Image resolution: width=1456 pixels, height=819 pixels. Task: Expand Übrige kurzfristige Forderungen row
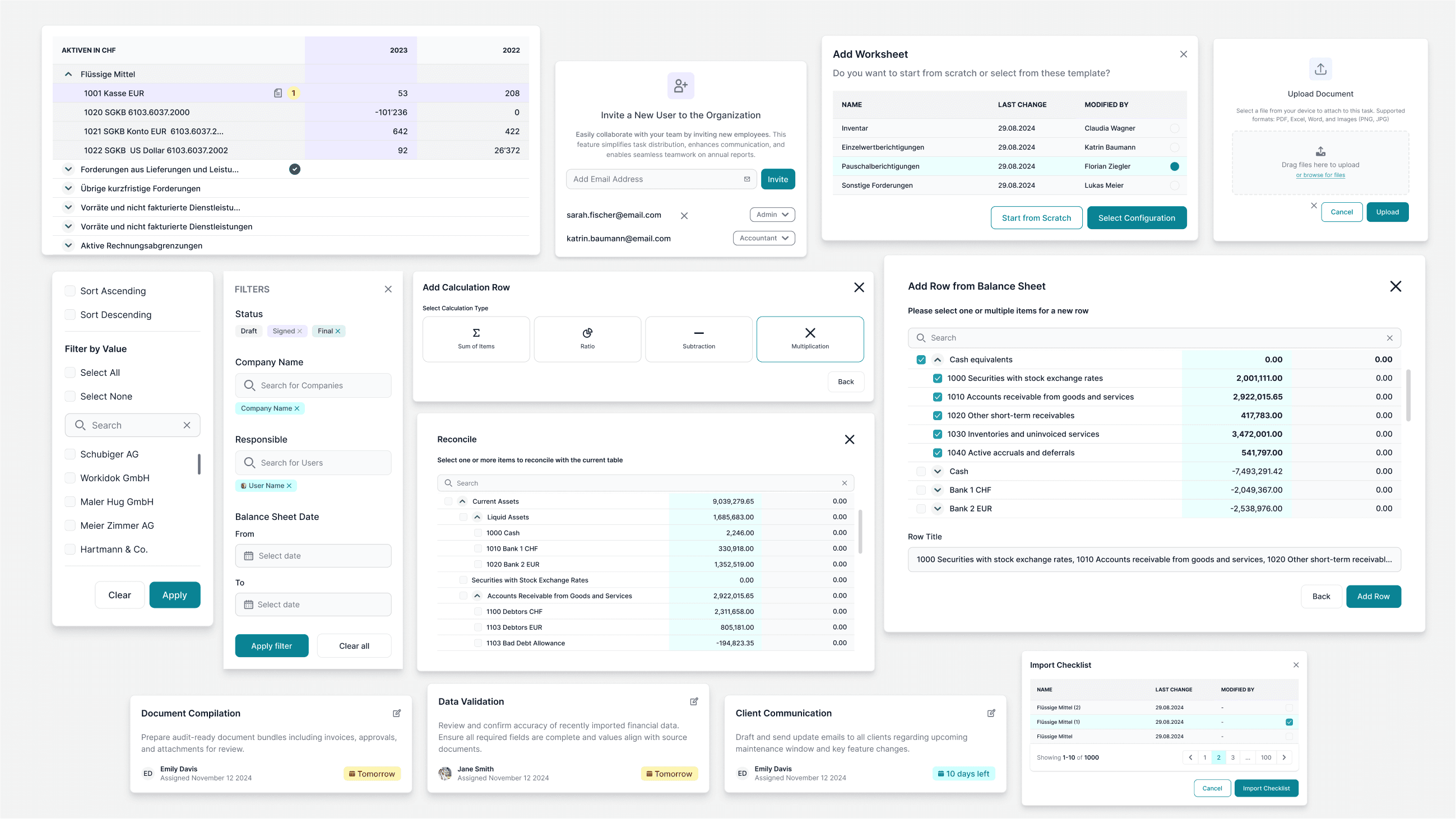[68, 188]
